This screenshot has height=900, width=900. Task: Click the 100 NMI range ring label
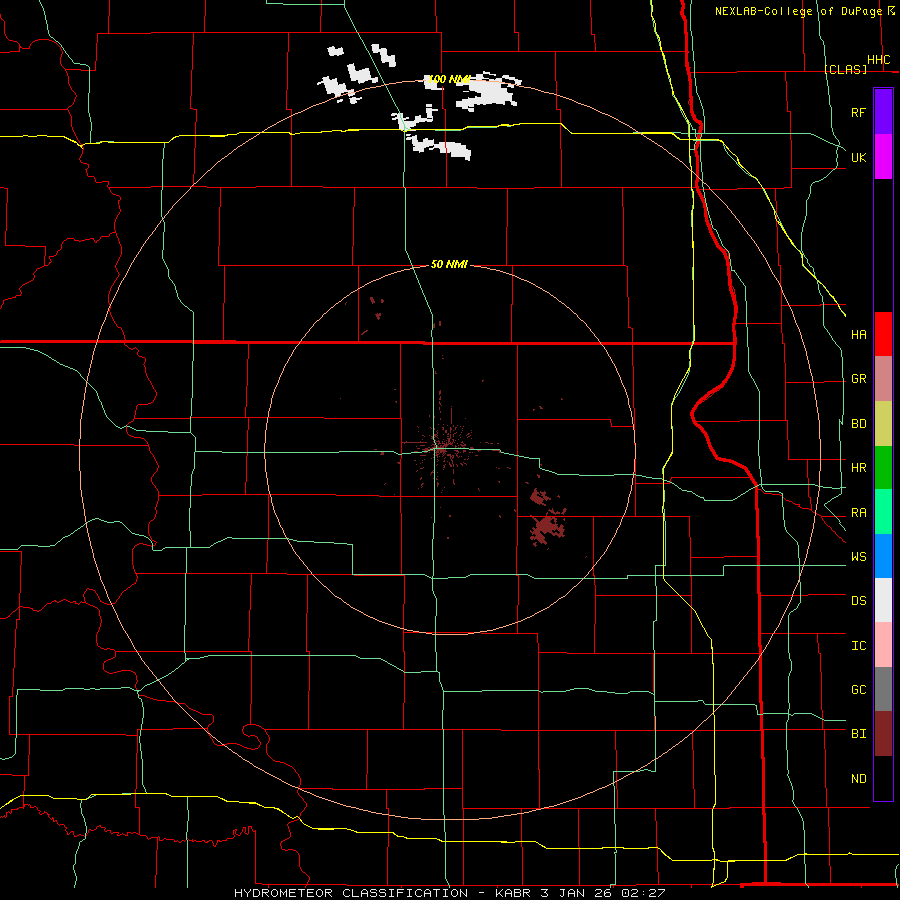[x=450, y=79]
